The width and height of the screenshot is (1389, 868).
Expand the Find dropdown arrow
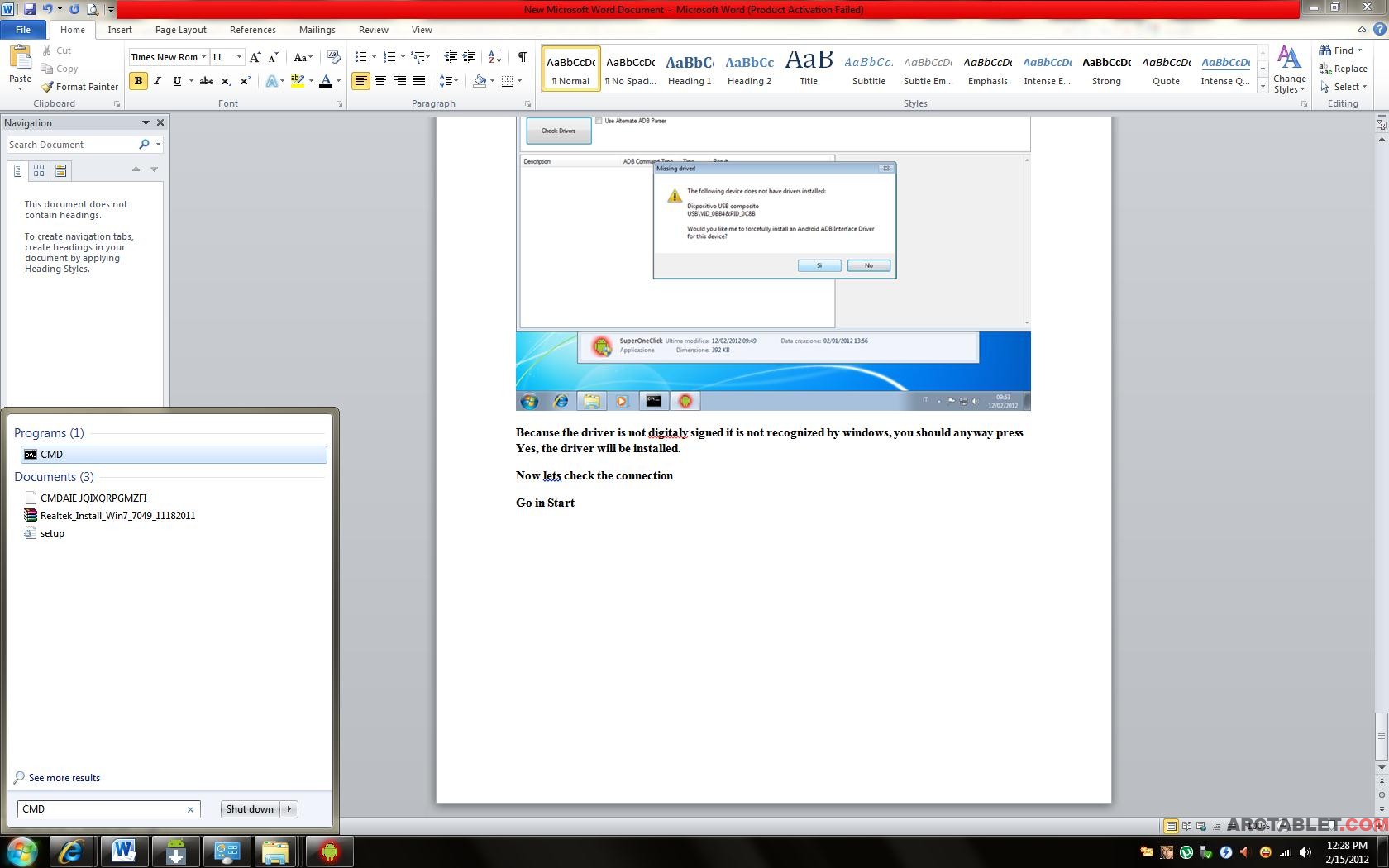(x=1359, y=50)
